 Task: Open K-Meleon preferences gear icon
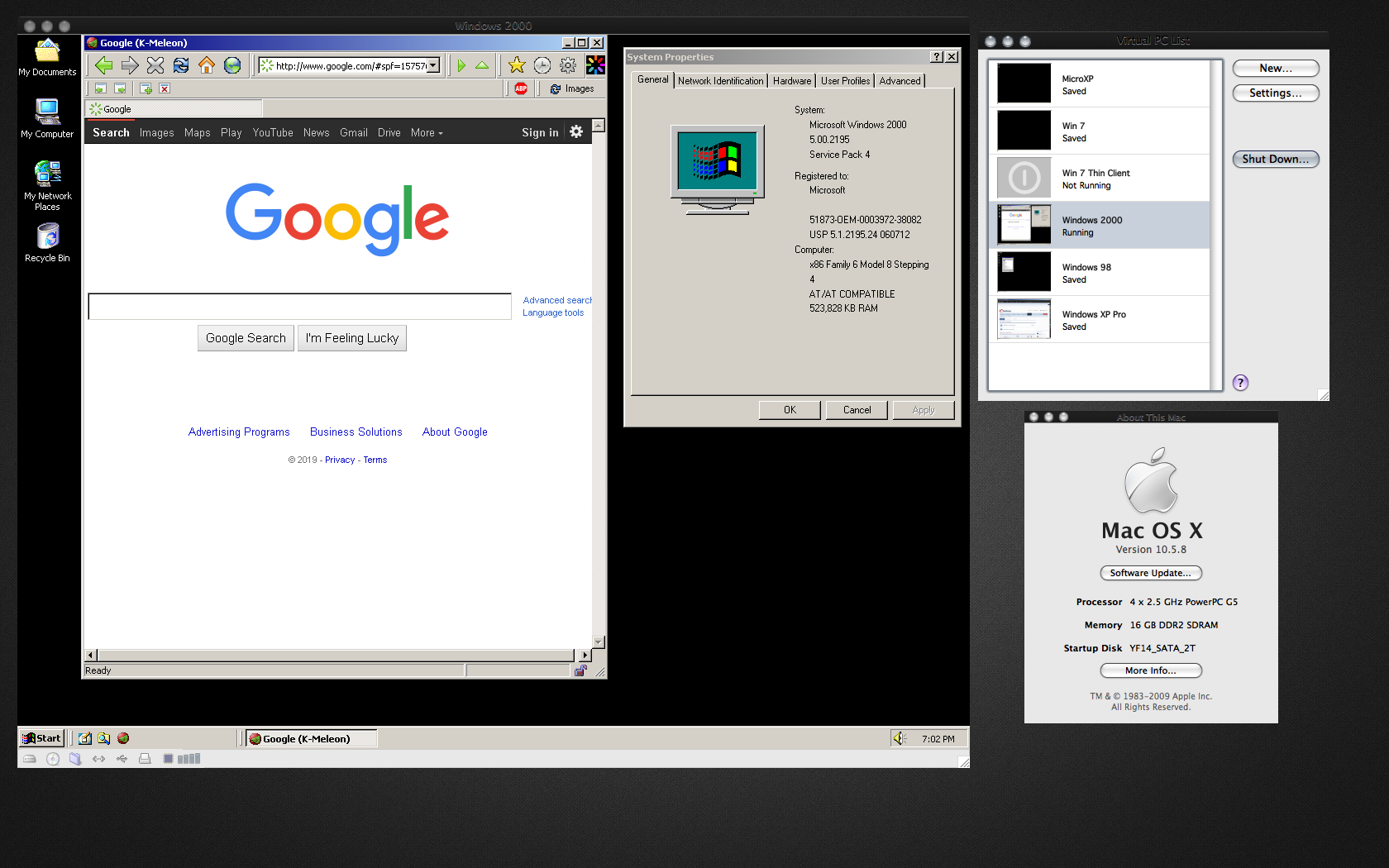tap(568, 65)
